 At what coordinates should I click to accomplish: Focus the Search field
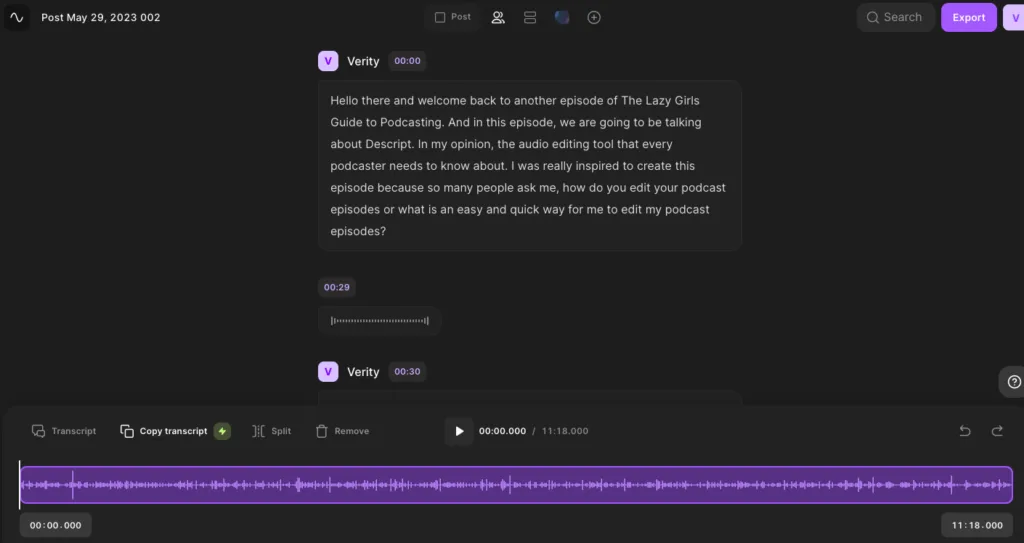[x=895, y=18]
